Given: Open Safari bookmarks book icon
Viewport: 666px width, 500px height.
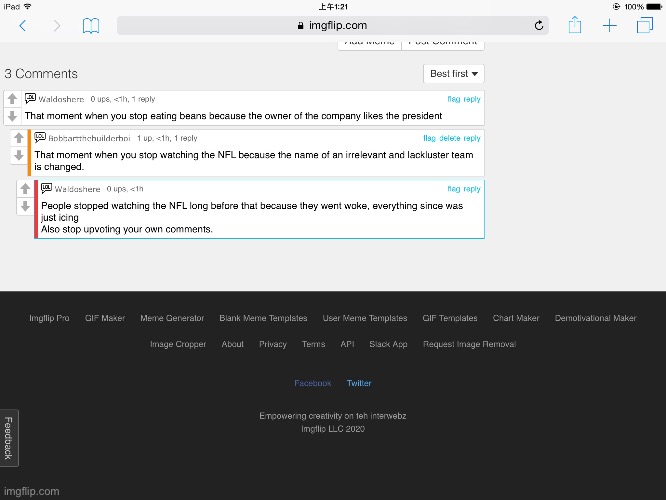Looking at the screenshot, I should click(x=91, y=26).
